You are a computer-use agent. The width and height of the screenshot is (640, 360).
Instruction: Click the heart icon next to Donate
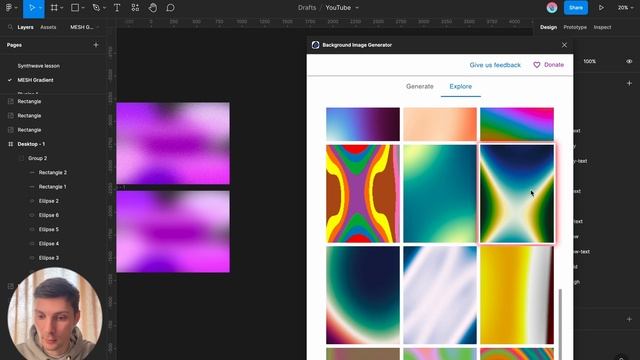coord(537,65)
